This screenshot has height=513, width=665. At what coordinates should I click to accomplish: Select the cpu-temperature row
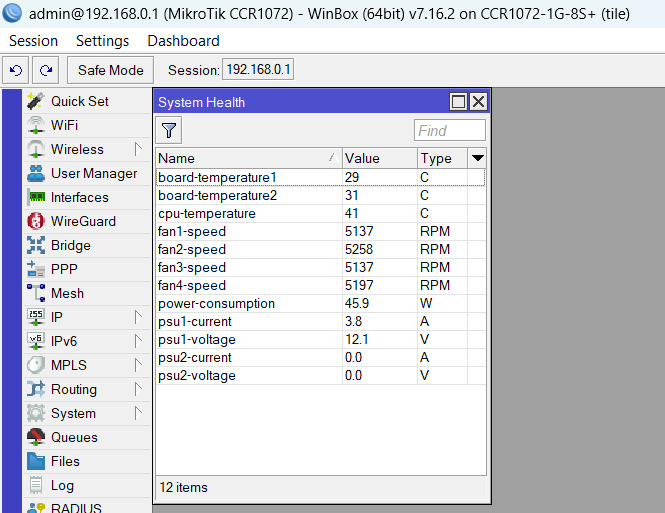pos(321,213)
